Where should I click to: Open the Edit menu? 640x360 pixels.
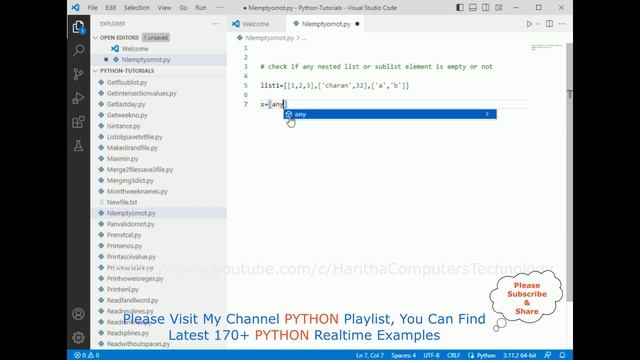pos(111,8)
